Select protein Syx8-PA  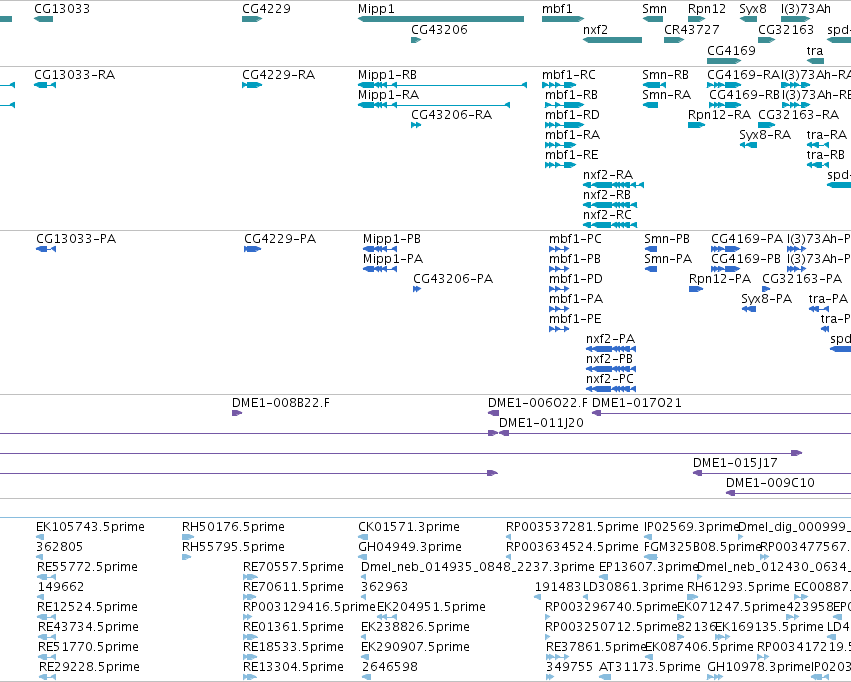pyautogui.click(x=766, y=299)
